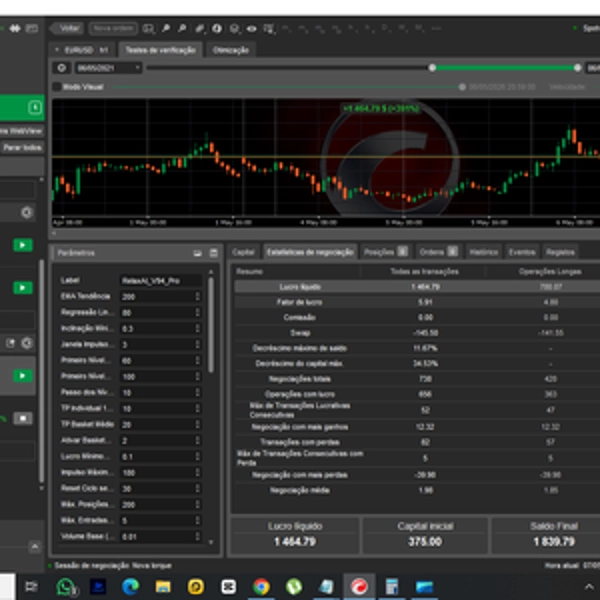Click the zoom out magnifier icon
Image resolution: width=600 pixels, height=600 pixels.
pyautogui.click(x=182, y=28)
